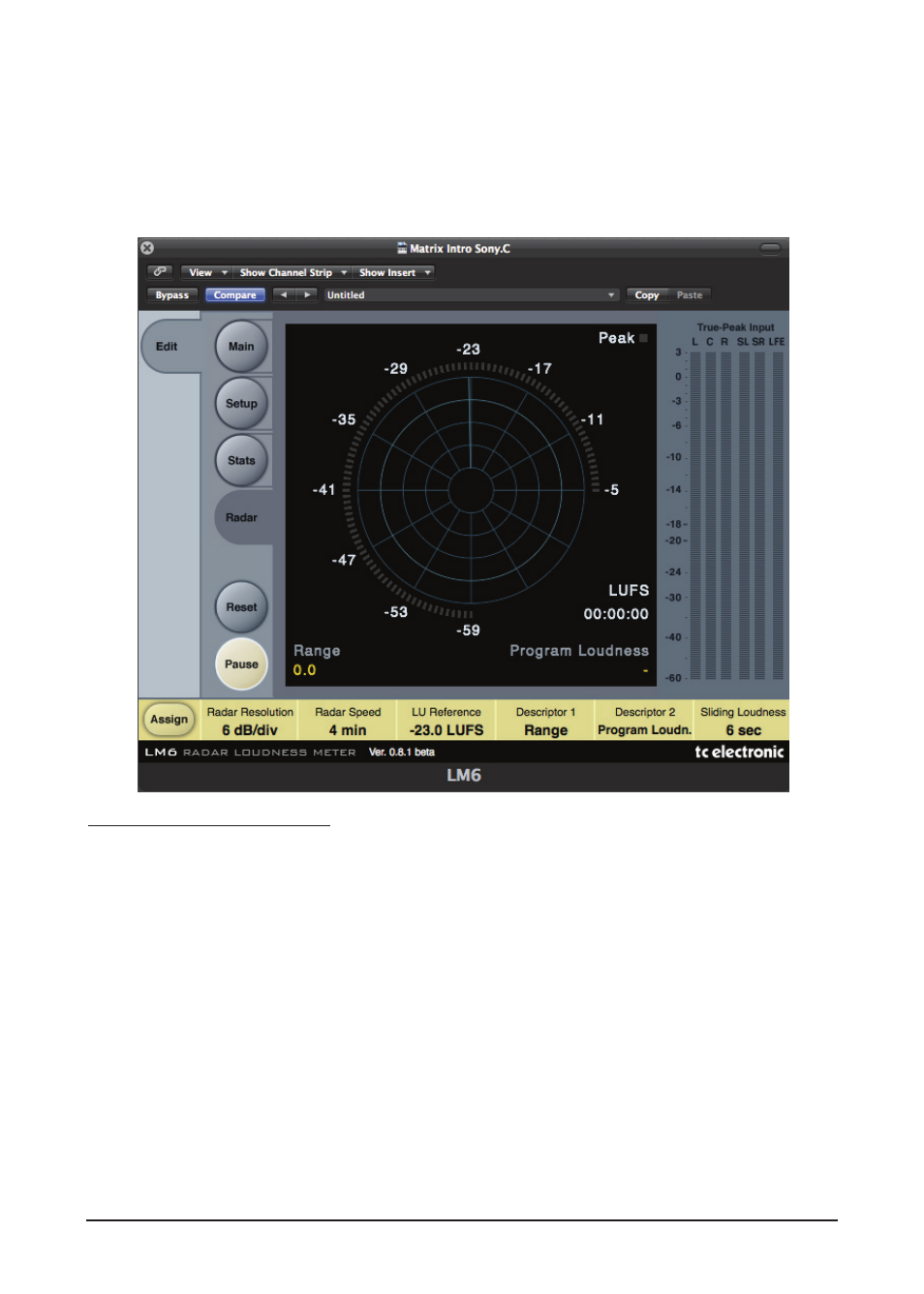Open the Show Channel Strip dropdown
Image resolution: width=924 pixels, height=1294 pixels.
[x=293, y=272]
